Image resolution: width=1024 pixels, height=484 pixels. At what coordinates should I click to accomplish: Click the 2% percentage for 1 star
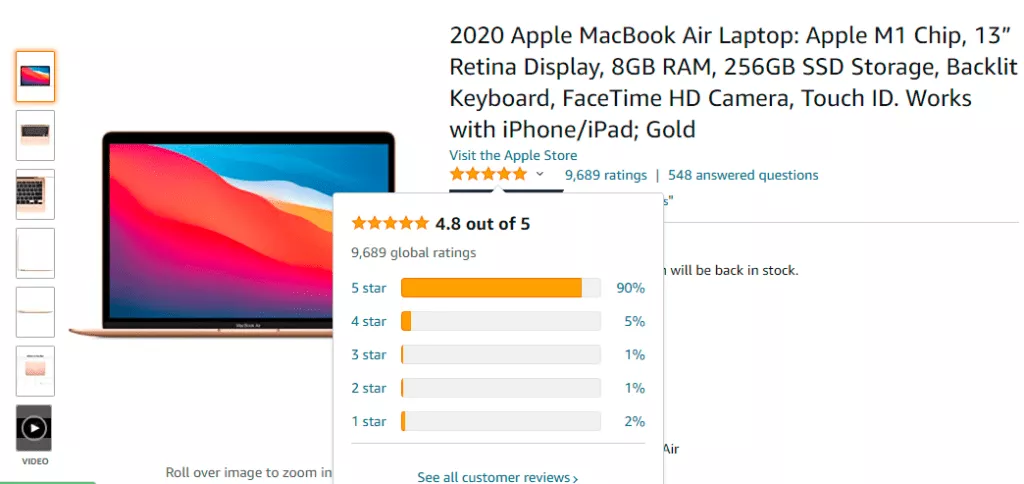(x=634, y=421)
